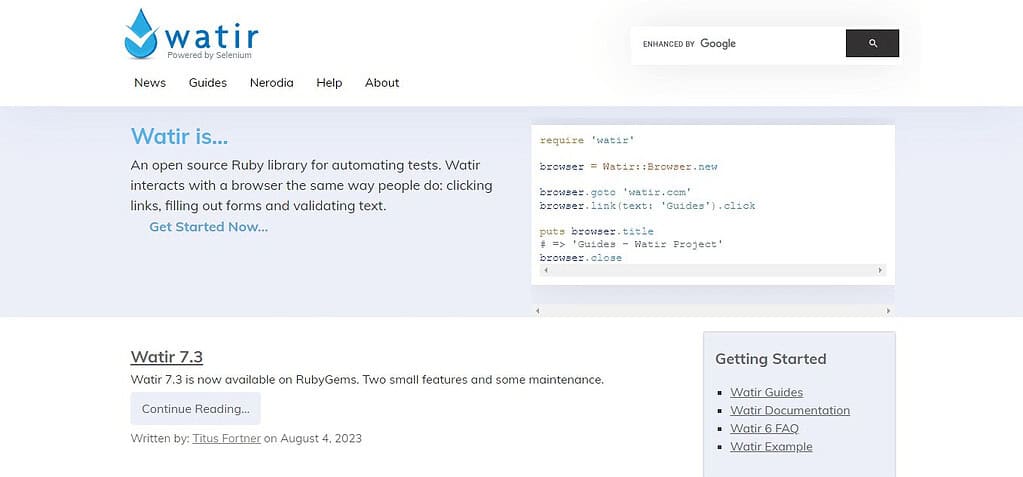Open the Help navigation item
Image resolution: width=1023 pixels, height=477 pixels.
329,83
